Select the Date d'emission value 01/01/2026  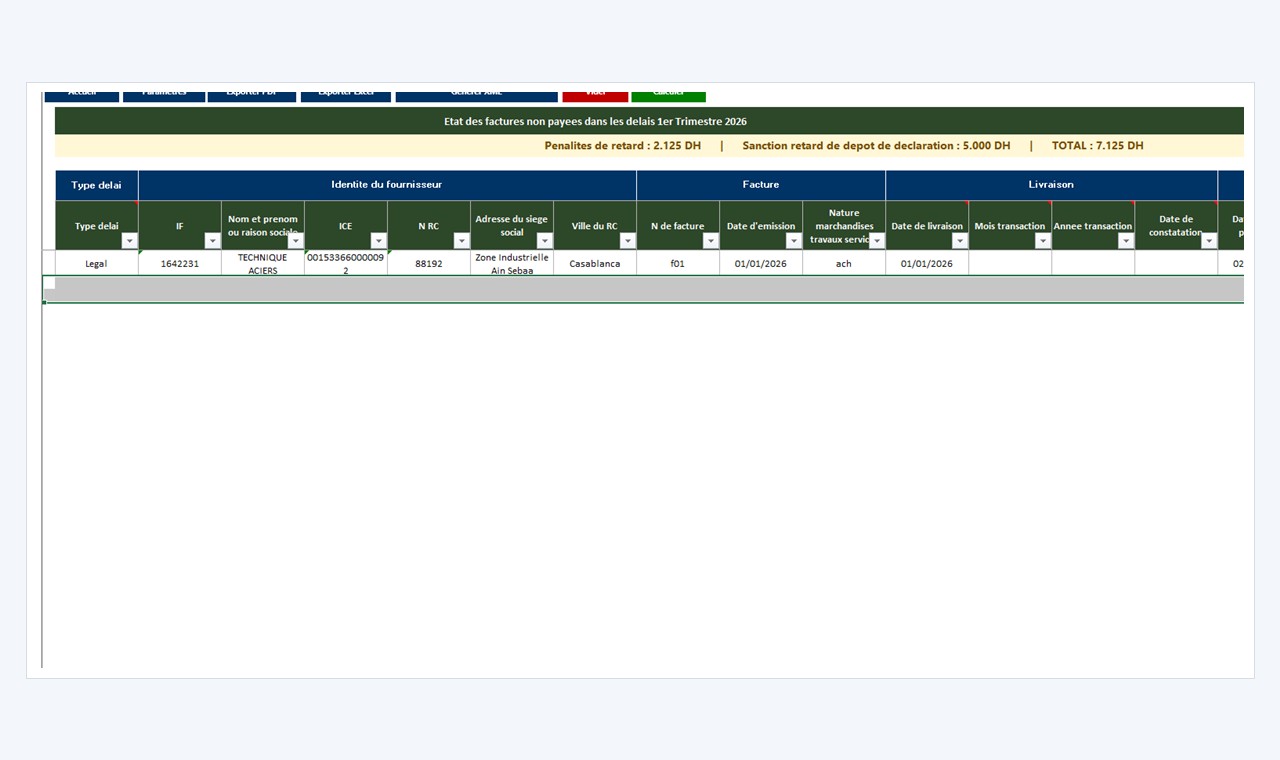(x=761, y=264)
